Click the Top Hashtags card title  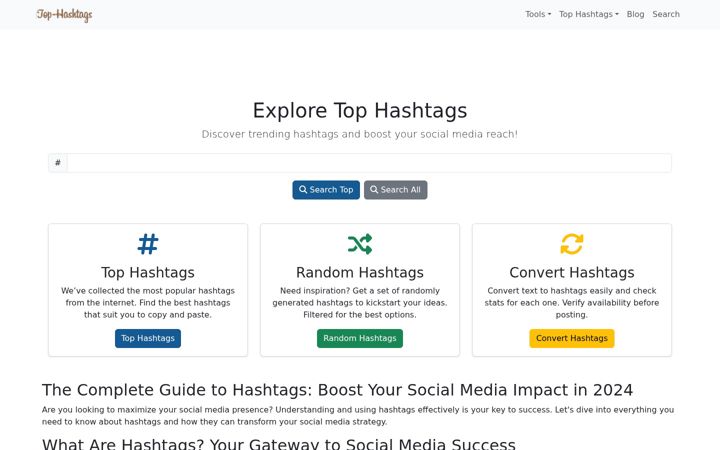pos(148,272)
